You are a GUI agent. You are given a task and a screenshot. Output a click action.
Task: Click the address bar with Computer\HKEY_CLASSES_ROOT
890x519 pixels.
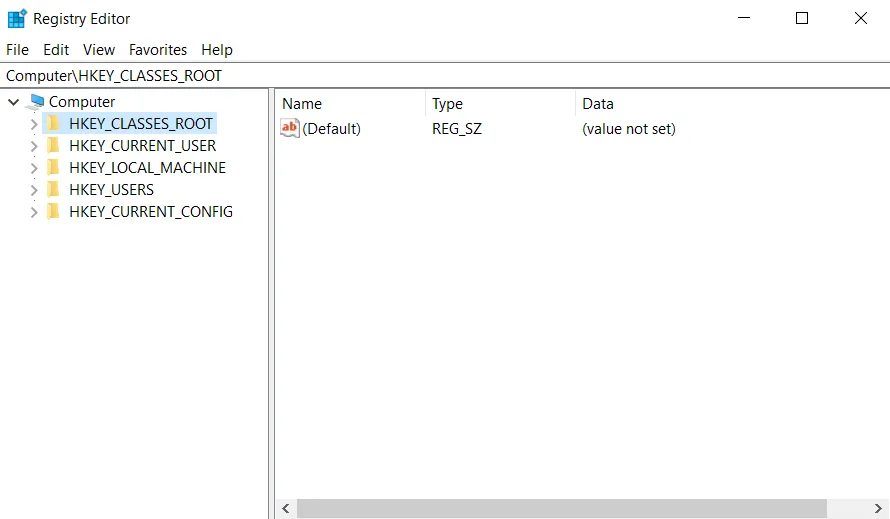click(x=445, y=76)
